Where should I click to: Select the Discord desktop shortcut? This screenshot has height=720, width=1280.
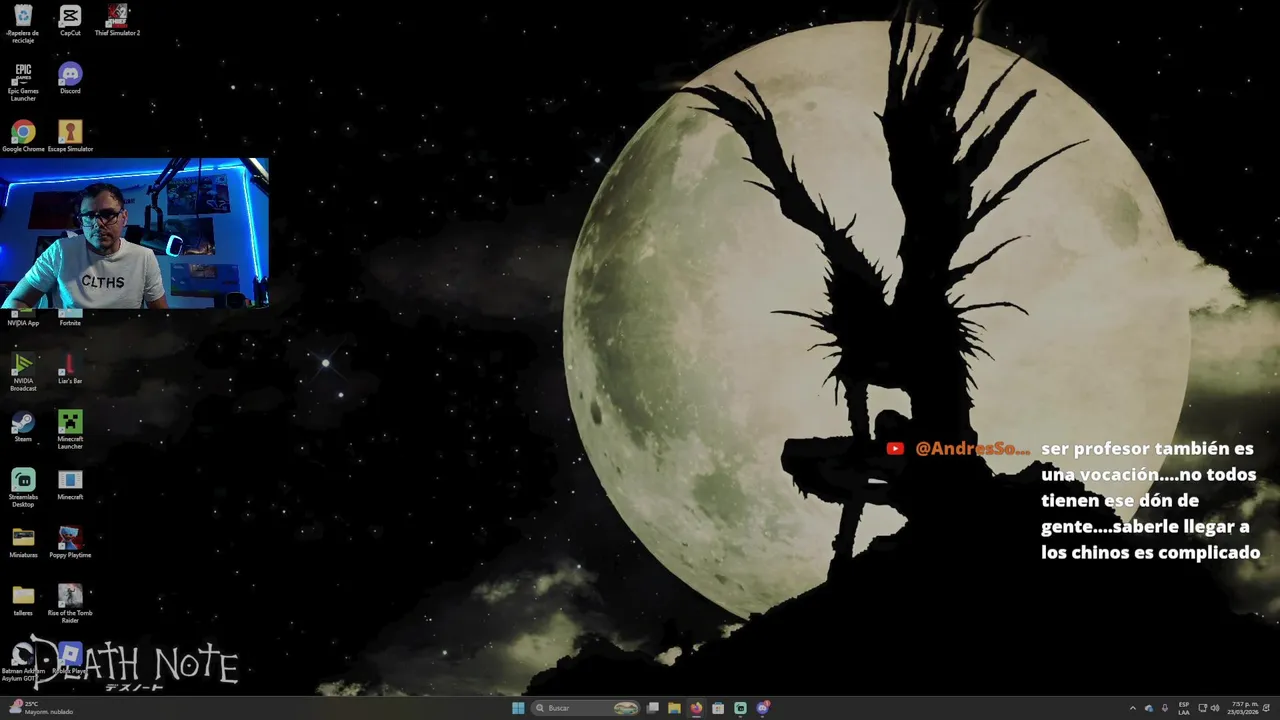coord(70,78)
